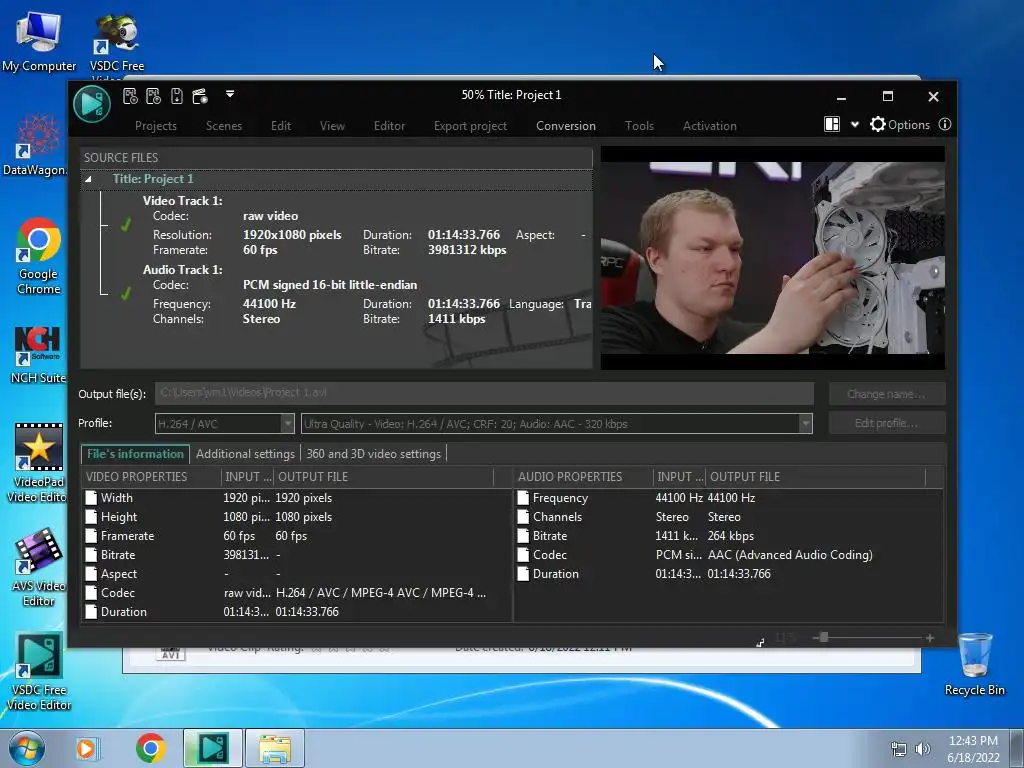This screenshot has width=1024, height=768.
Task: Click the save project floppy icon
Action: [x=176, y=97]
